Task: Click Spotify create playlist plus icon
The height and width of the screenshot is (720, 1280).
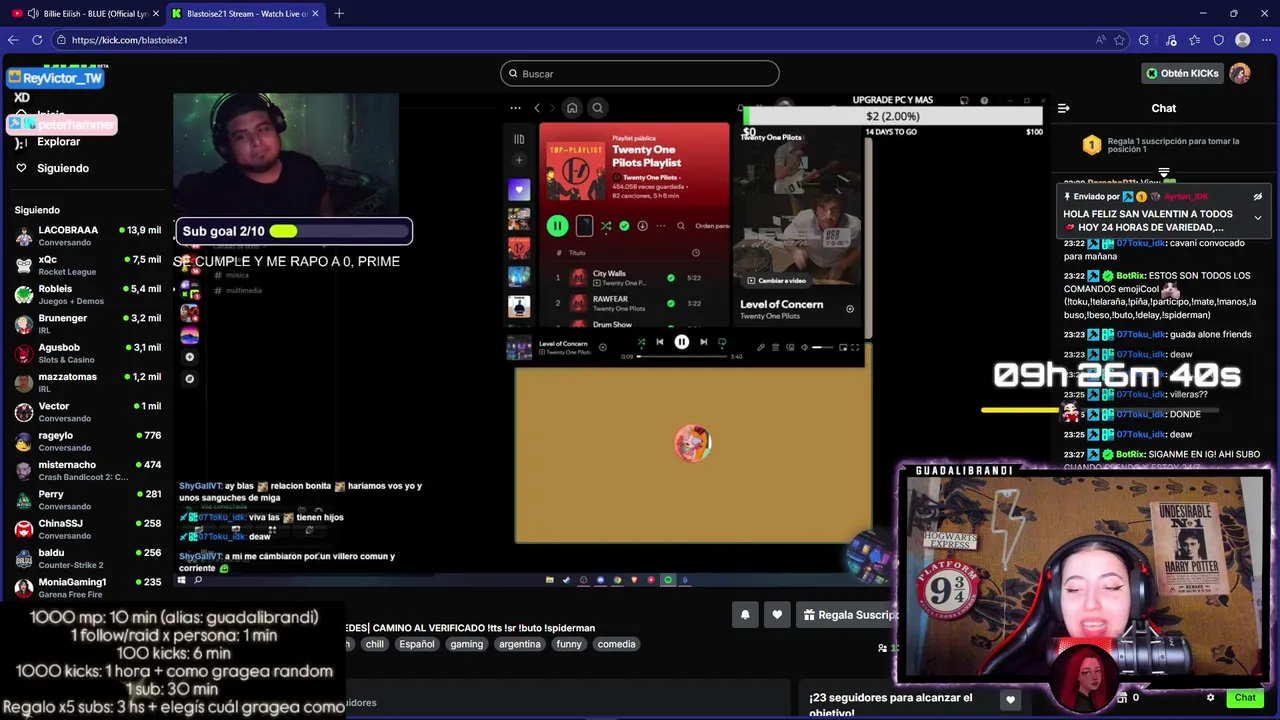Action: point(519,160)
